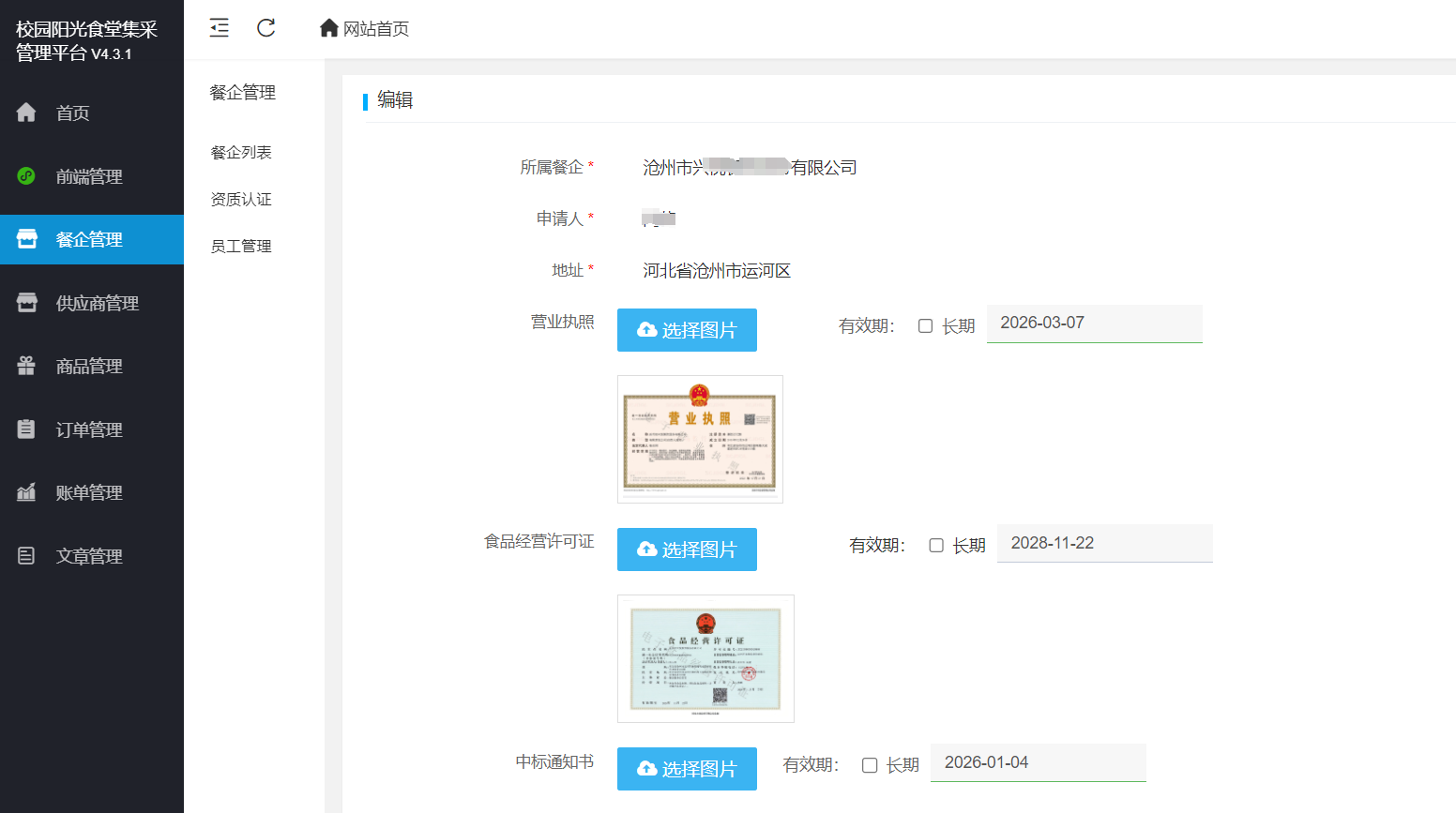Screen dimensions: 1456x813
Task: Select 供应商管理 in the sidebar
Action: [97, 303]
